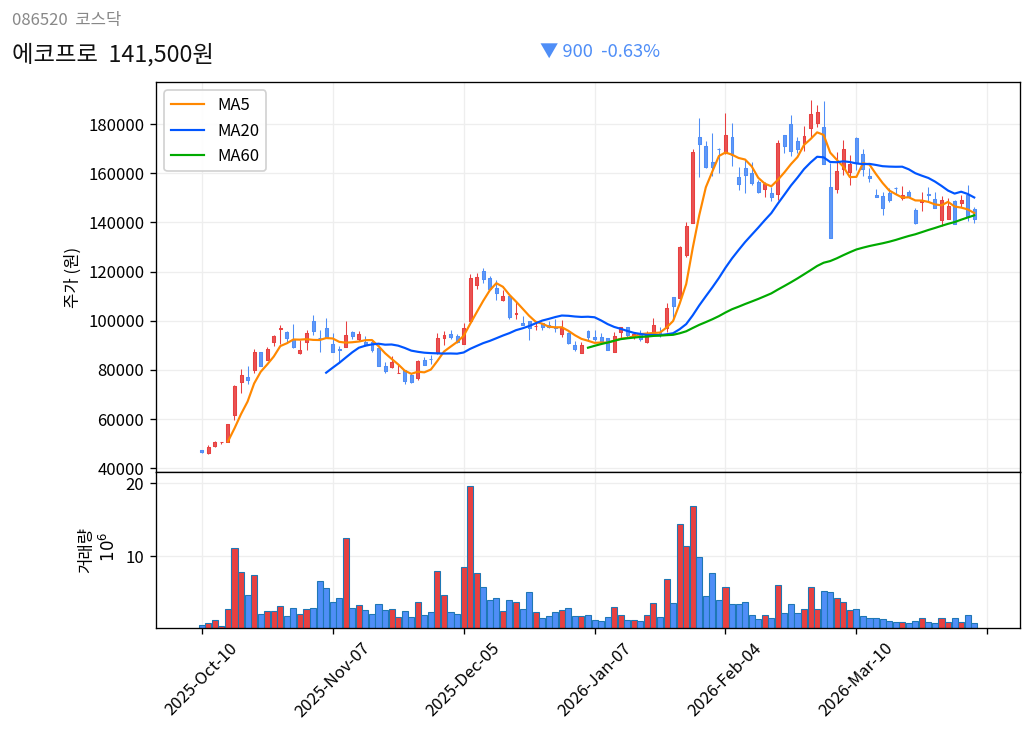1032x733 pixels.
Task: Click the 180000 price axis tick
Action: click(118, 125)
